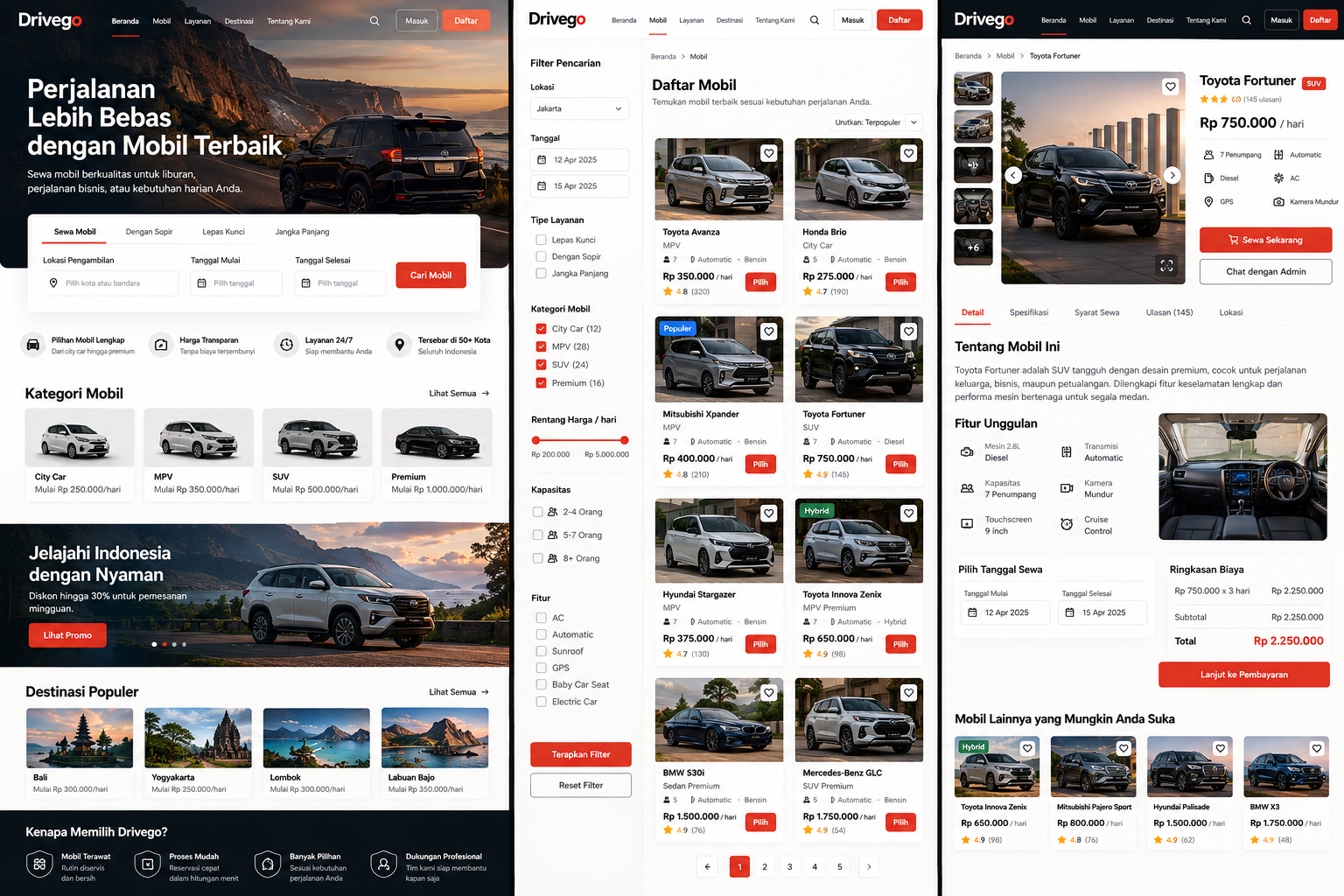Tap the heart icon on Mitsubishi Xpander card
Image resolution: width=1344 pixels, height=896 pixels.
pyautogui.click(x=768, y=332)
